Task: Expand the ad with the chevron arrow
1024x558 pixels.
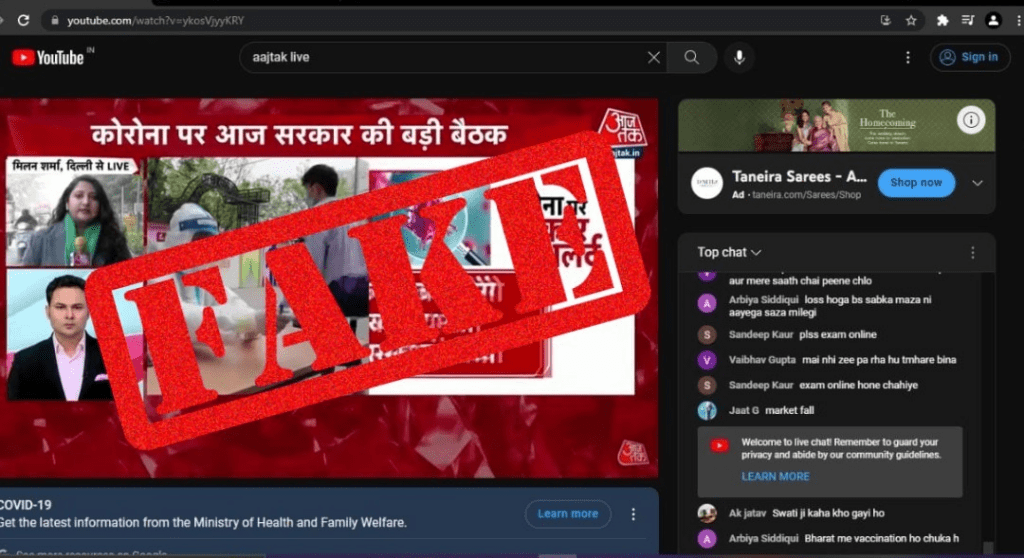Action: pyautogui.click(x=977, y=183)
